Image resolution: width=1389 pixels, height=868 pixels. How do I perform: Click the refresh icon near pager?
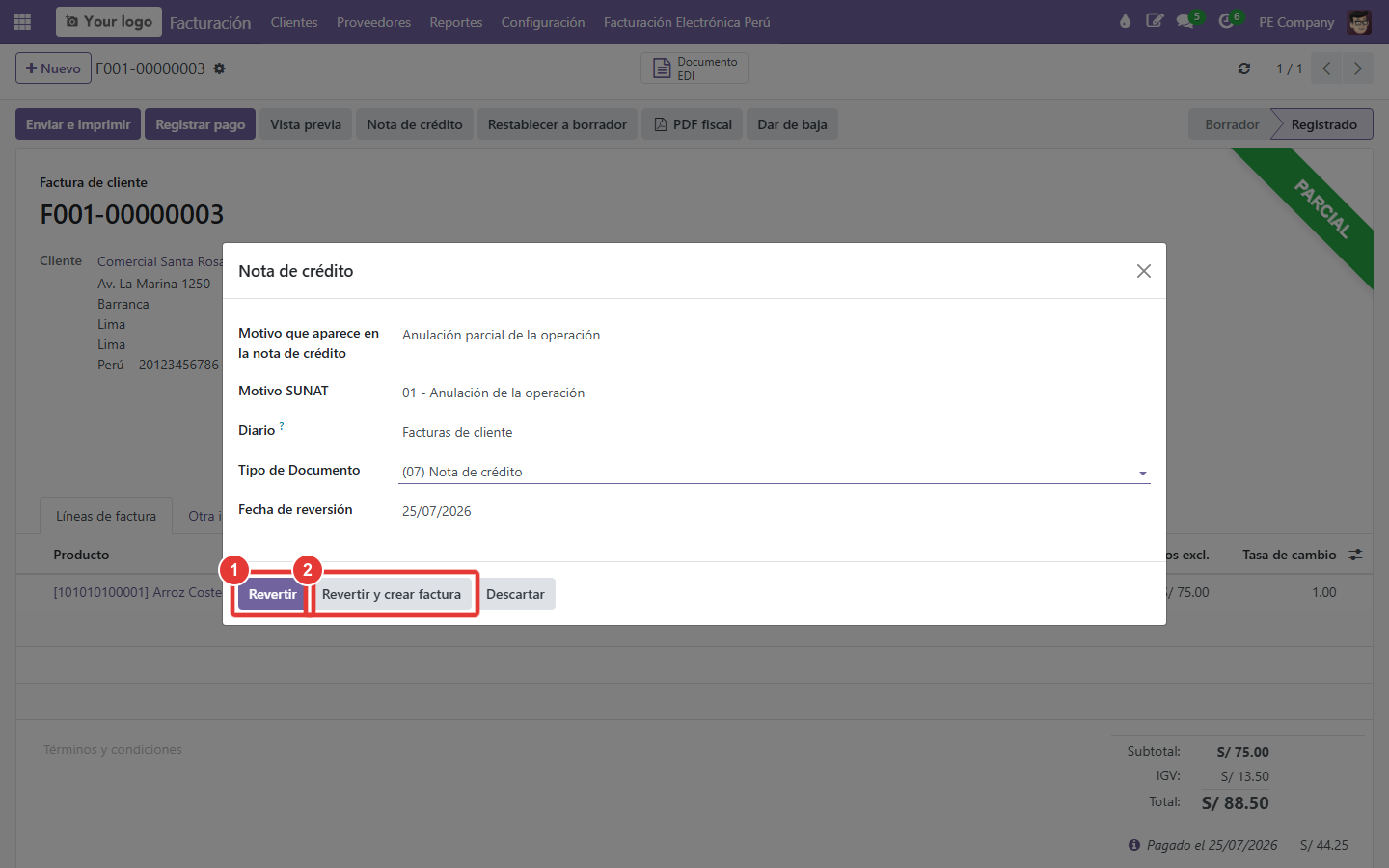tap(1244, 68)
